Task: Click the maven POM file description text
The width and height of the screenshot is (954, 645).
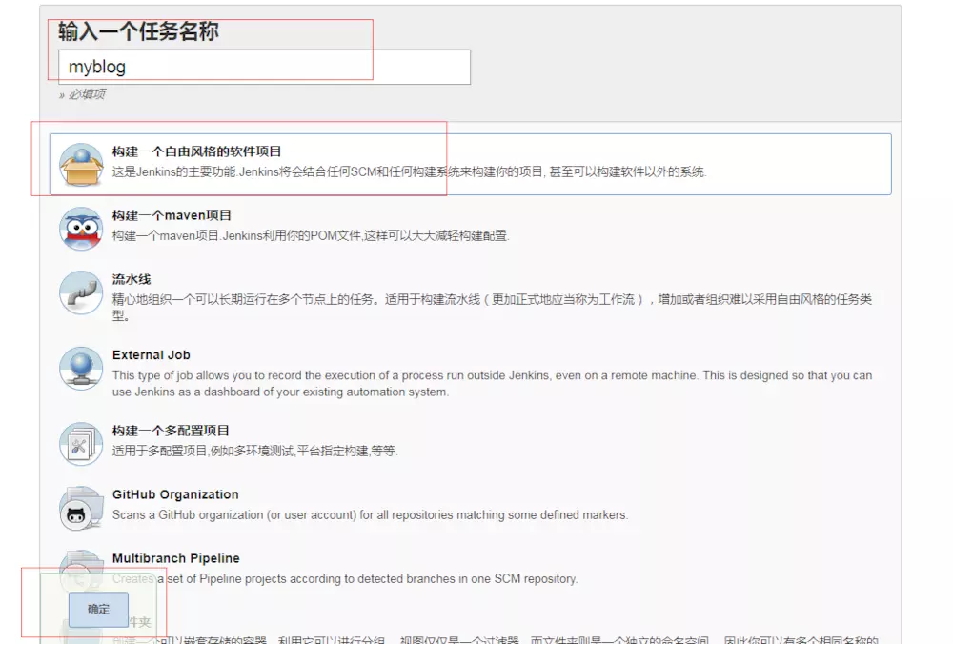Action: point(310,236)
